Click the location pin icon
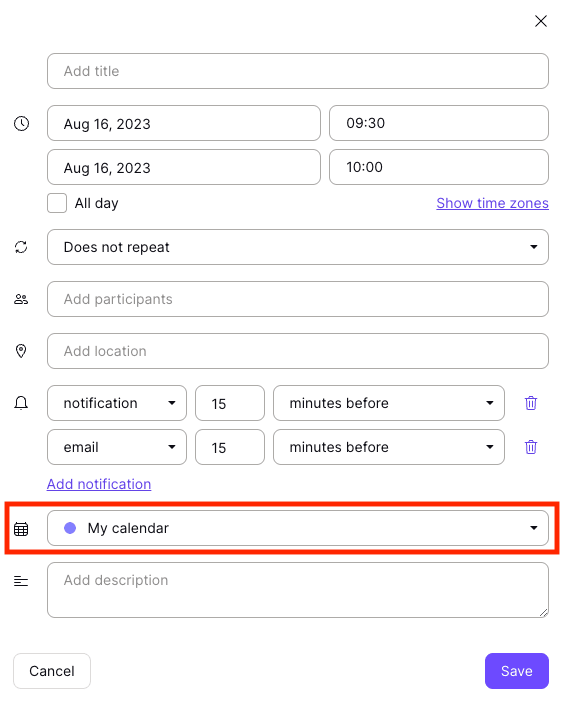Screen dimensions: 576x706 pos(21,351)
